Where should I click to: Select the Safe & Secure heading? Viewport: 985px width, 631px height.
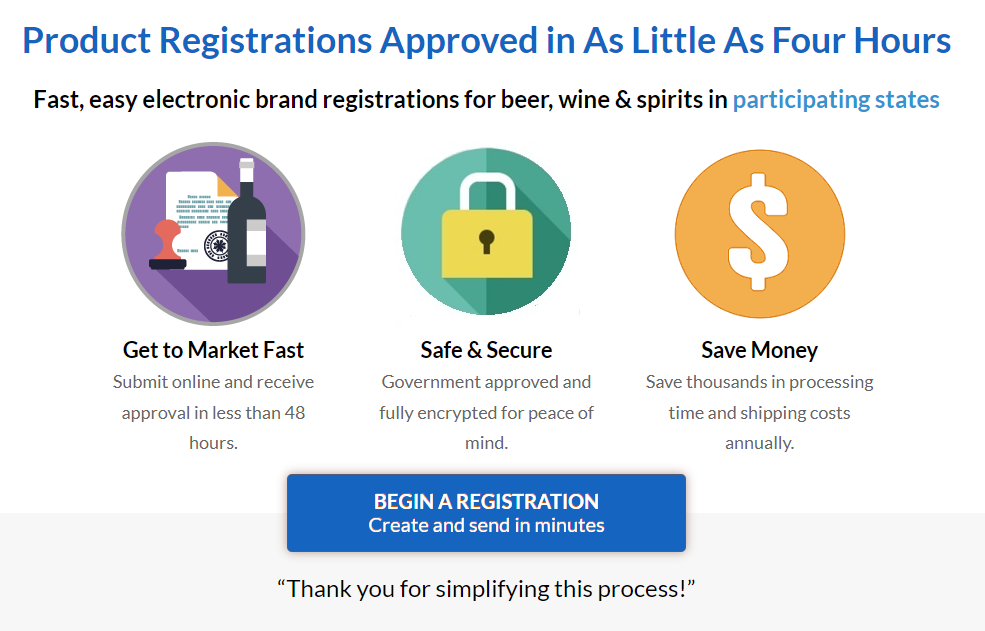486,350
